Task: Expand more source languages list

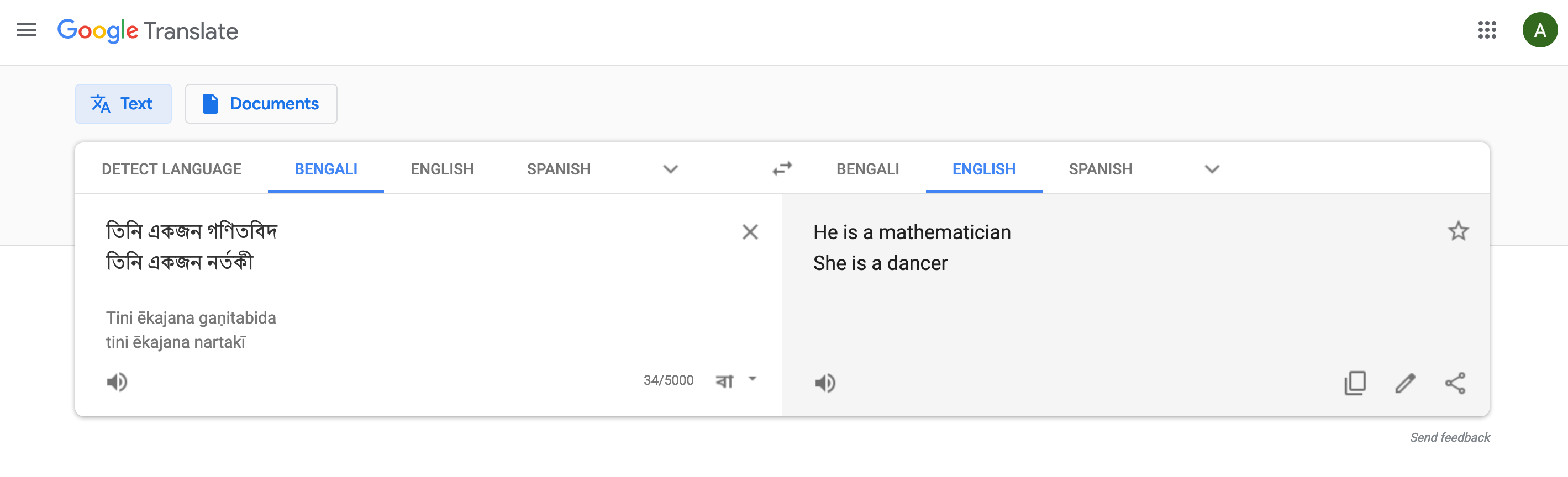Action: click(x=670, y=169)
